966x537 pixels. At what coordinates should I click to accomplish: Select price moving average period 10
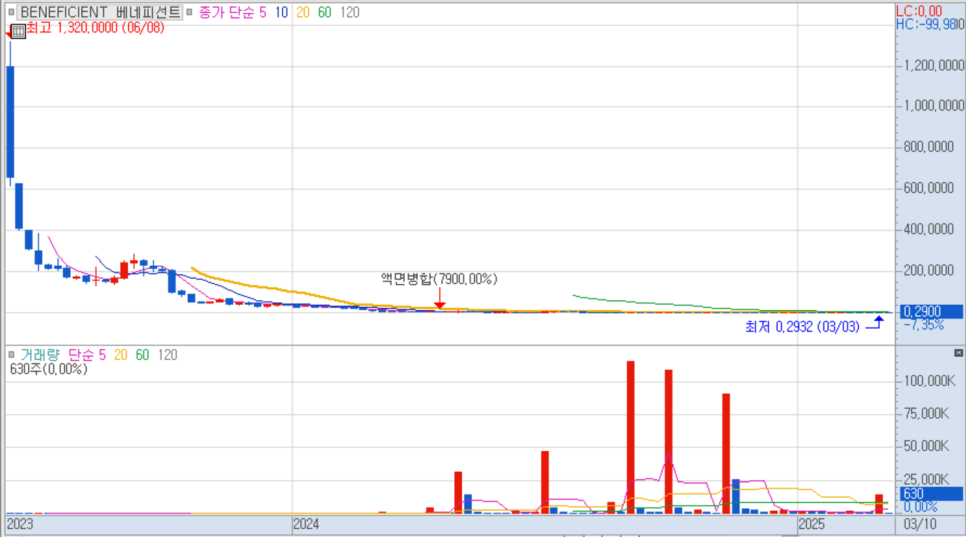pos(282,12)
